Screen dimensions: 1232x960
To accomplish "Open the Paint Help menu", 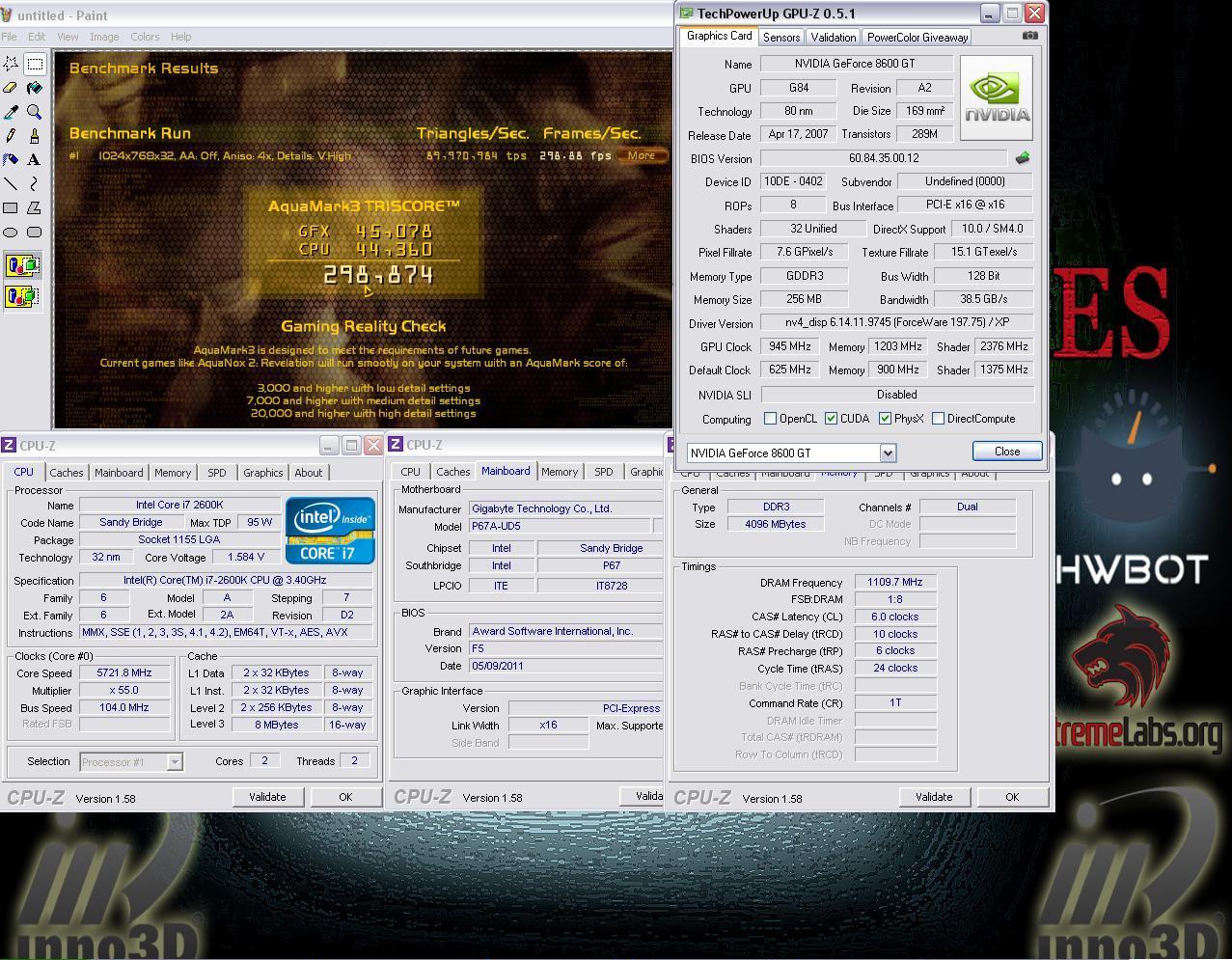I will click(x=181, y=37).
